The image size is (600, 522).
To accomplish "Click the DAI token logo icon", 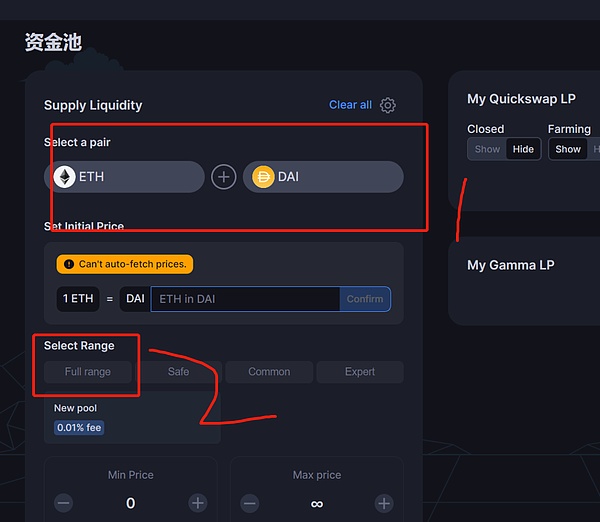I will click(x=263, y=177).
